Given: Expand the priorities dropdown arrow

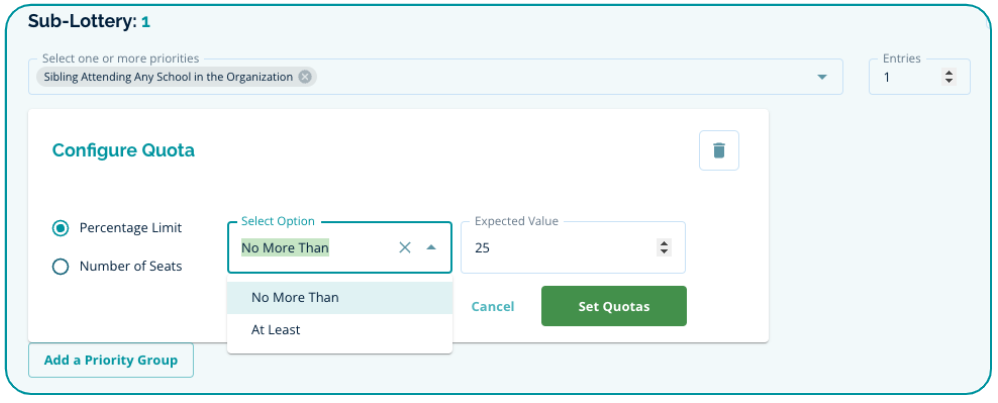Looking at the screenshot, I should 822,77.
